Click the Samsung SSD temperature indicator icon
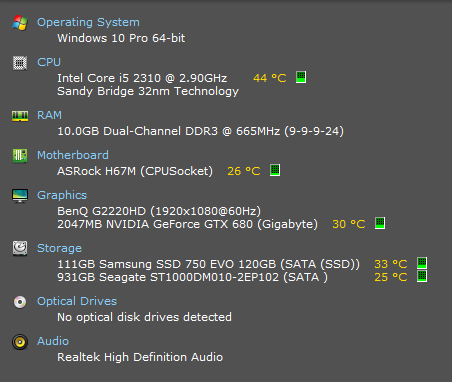The height and width of the screenshot is (382, 452). click(422, 263)
